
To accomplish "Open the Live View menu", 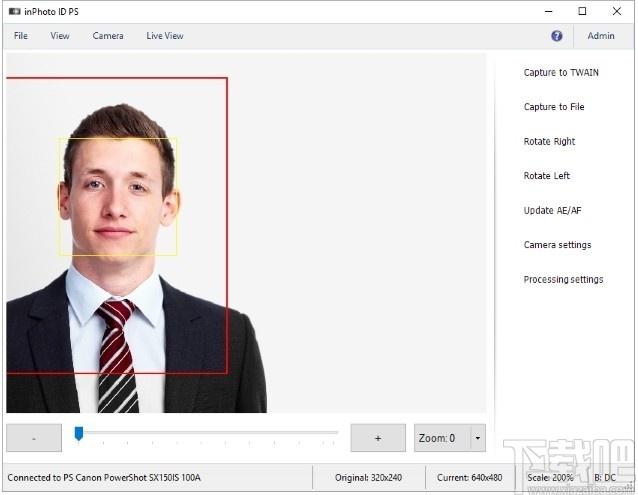I will click(165, 36).
